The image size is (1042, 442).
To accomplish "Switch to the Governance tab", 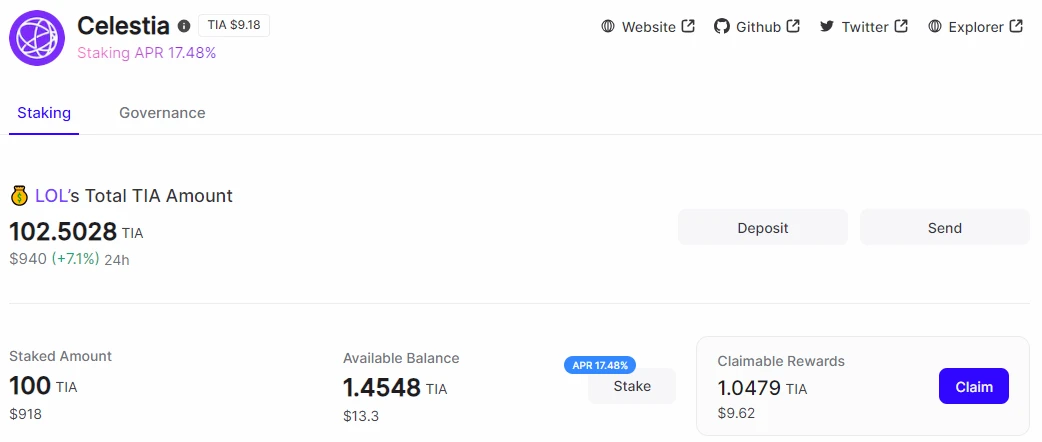I will click(x=162, y=113).
